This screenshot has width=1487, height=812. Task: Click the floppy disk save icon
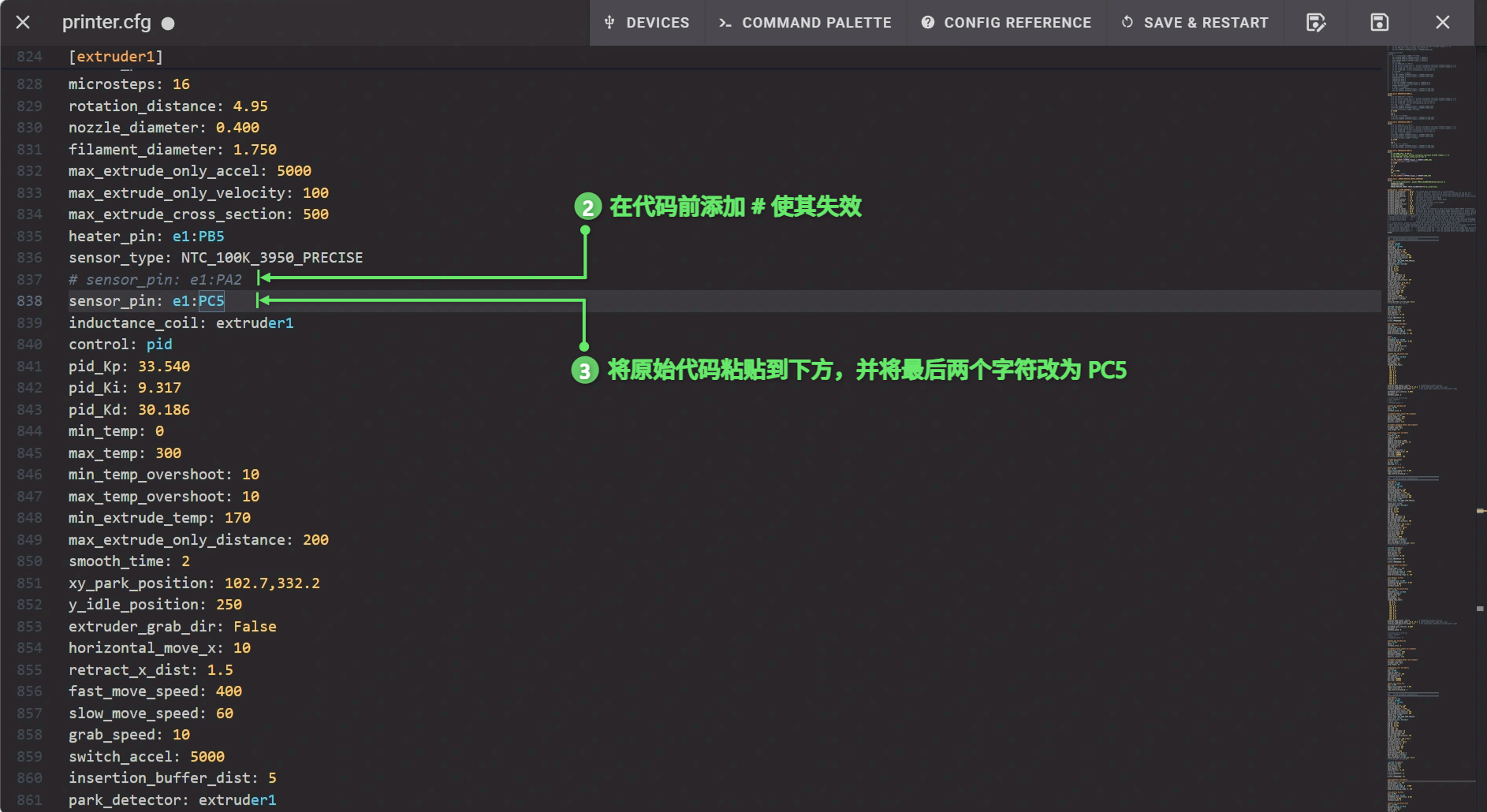[x=1379, y=22]
